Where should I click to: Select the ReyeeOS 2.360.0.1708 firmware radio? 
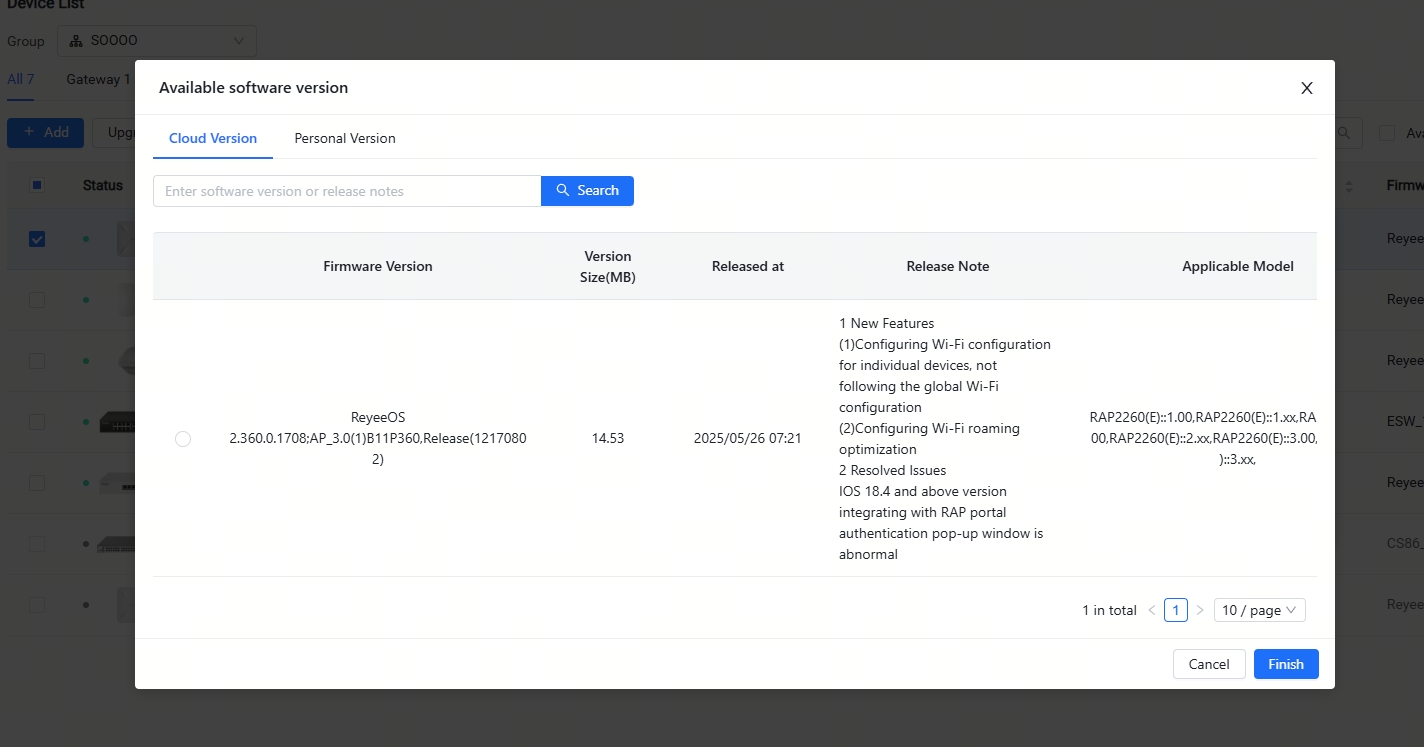click(x=183, y=439)
